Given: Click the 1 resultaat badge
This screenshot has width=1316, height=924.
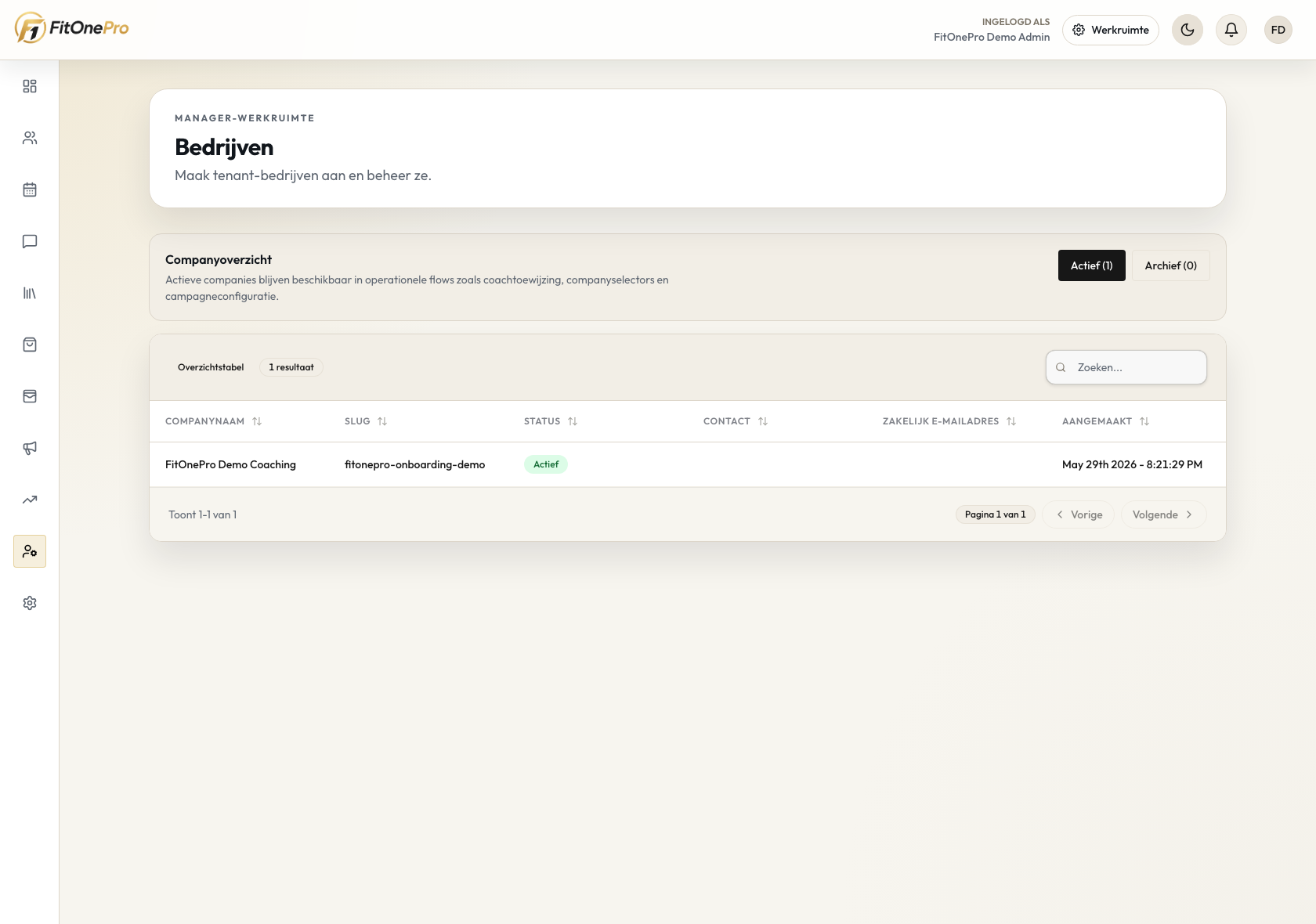Looking at the screenshot, I should 291,367.
